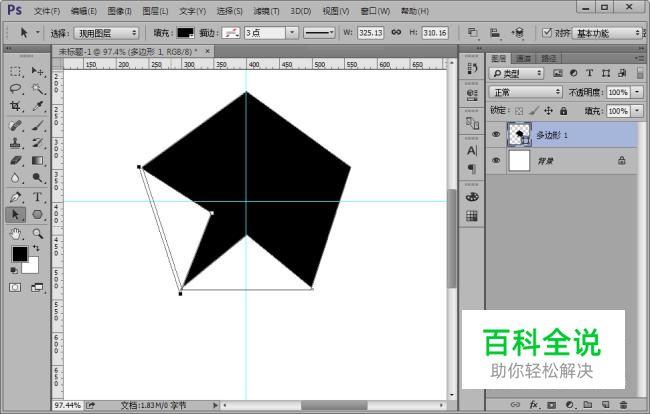Create a new adjustment layer
650x414 pixels.
(570, 404)
